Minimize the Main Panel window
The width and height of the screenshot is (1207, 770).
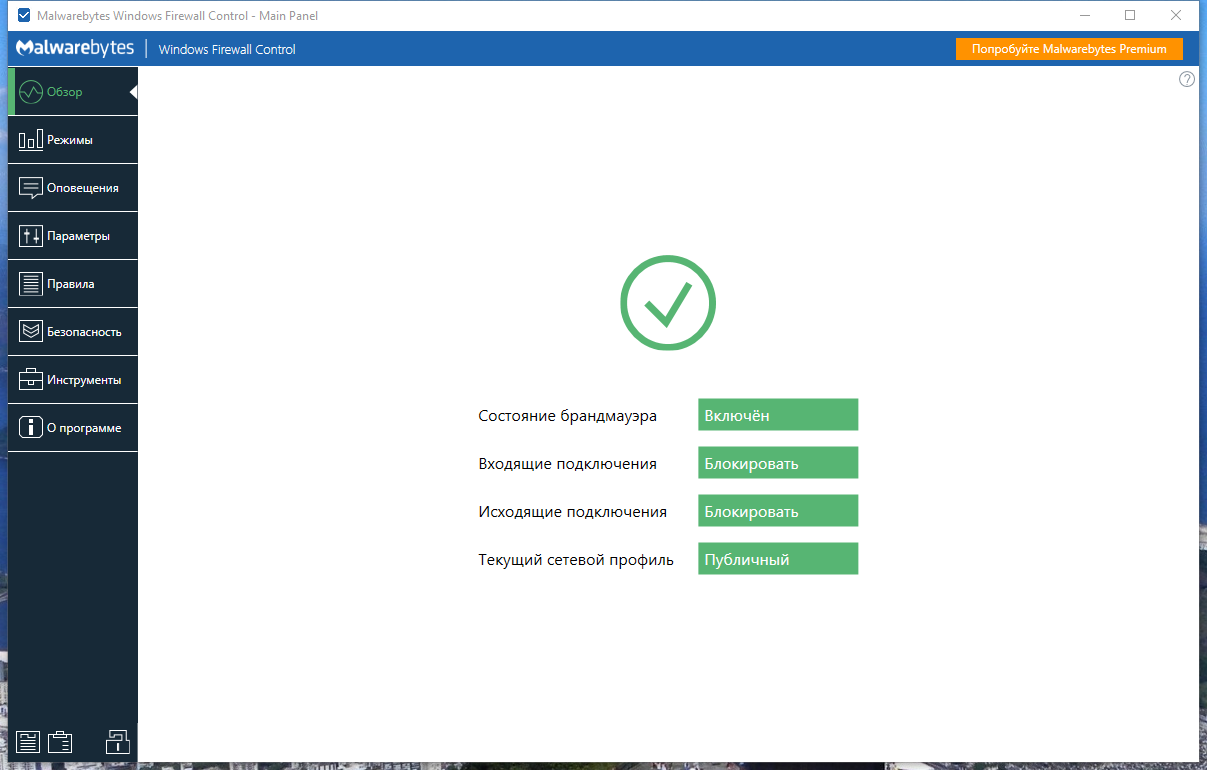[1085, 15]
